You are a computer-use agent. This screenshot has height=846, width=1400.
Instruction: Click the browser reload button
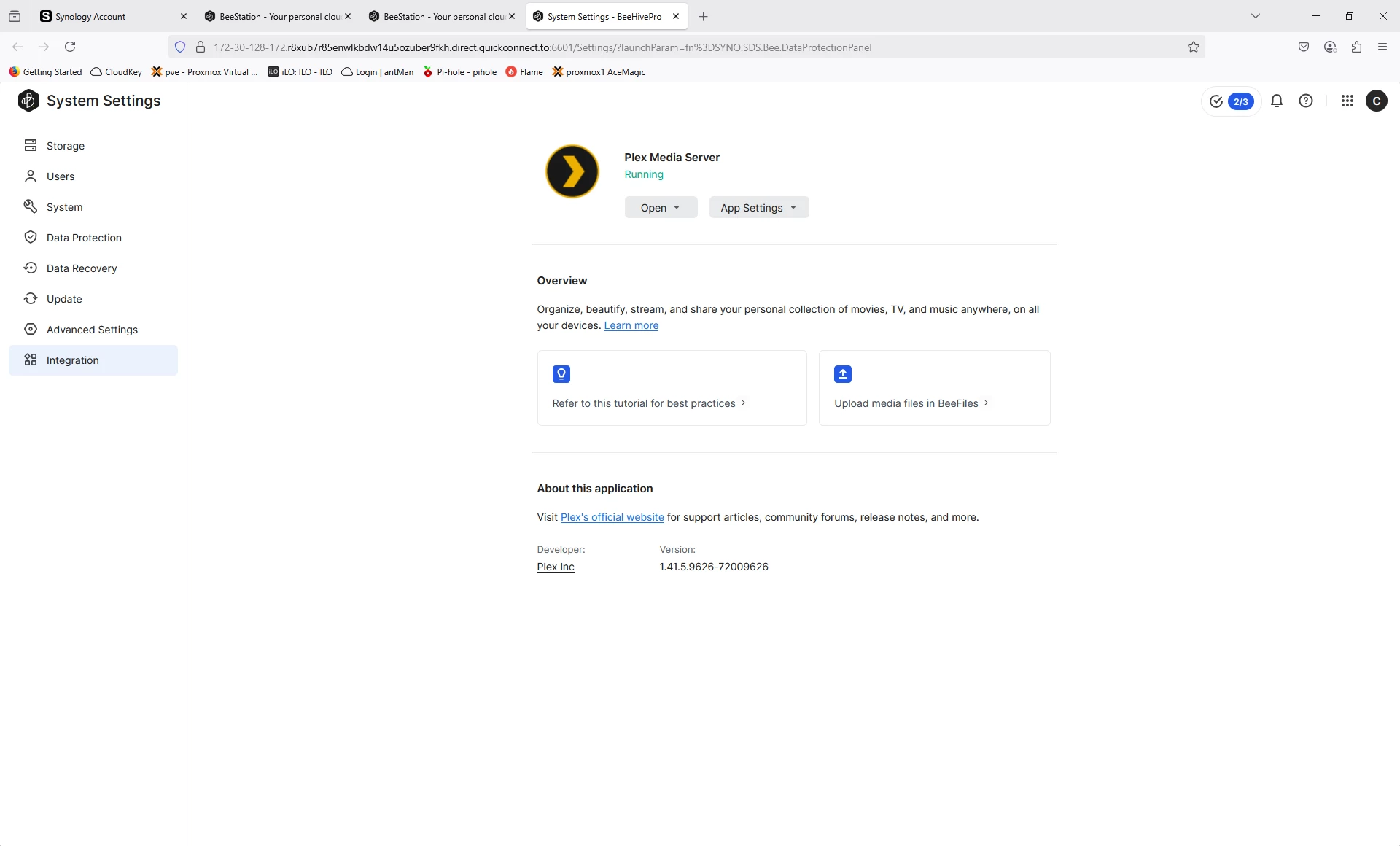[70, 47]
